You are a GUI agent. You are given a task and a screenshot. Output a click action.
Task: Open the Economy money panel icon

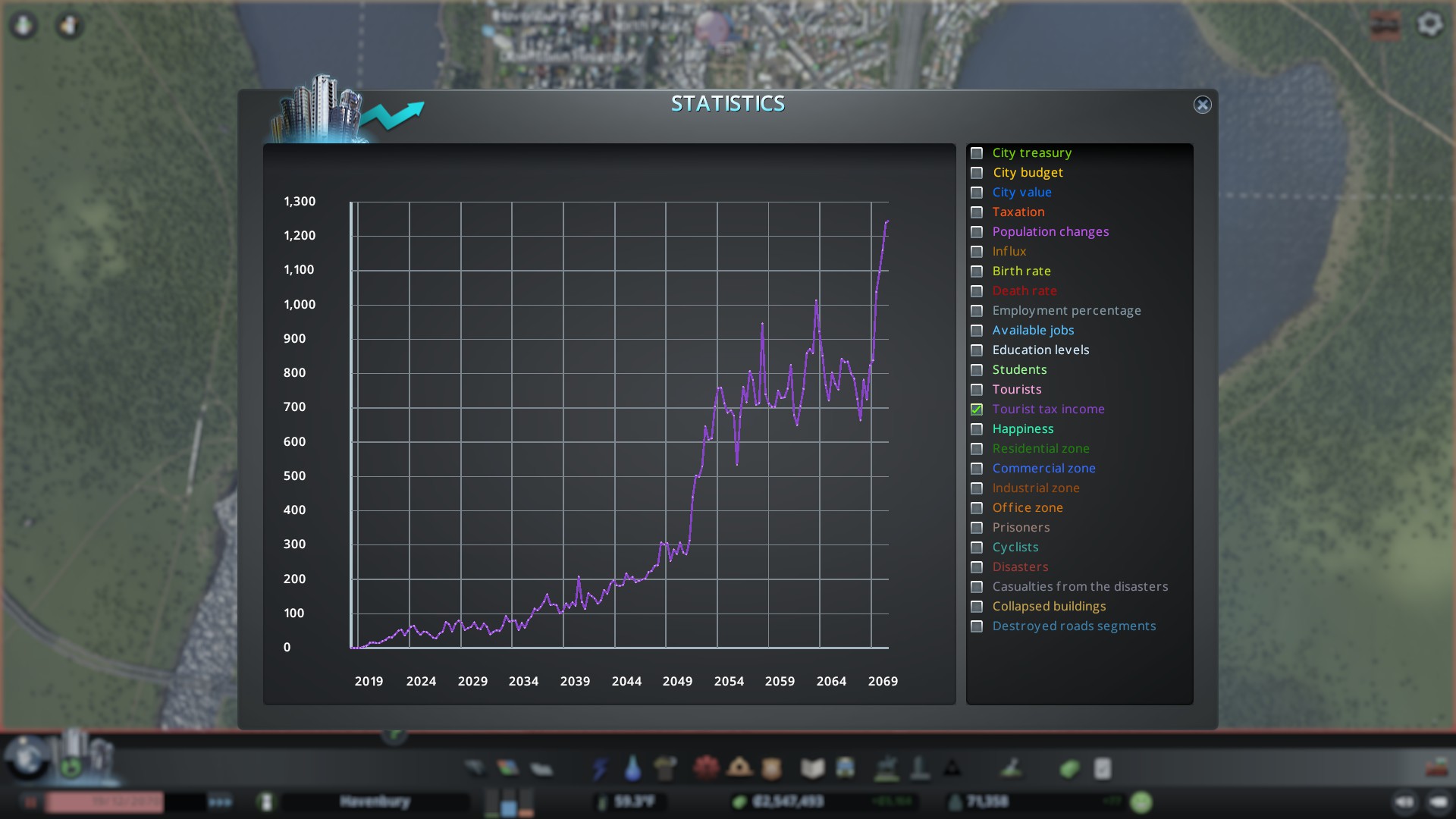click(1069, 768)
